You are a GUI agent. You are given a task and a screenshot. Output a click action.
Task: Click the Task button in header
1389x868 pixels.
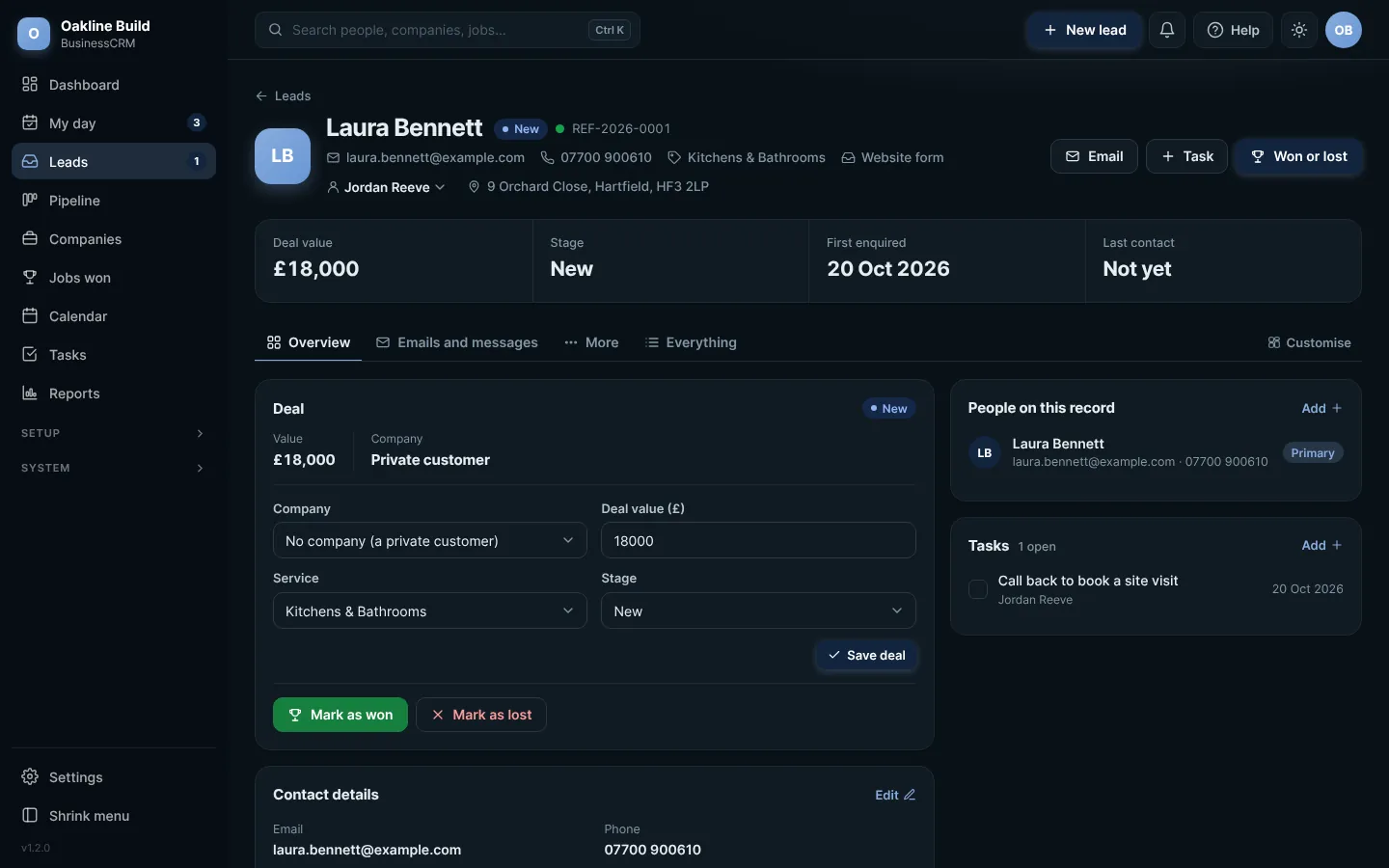[1186, 156]
